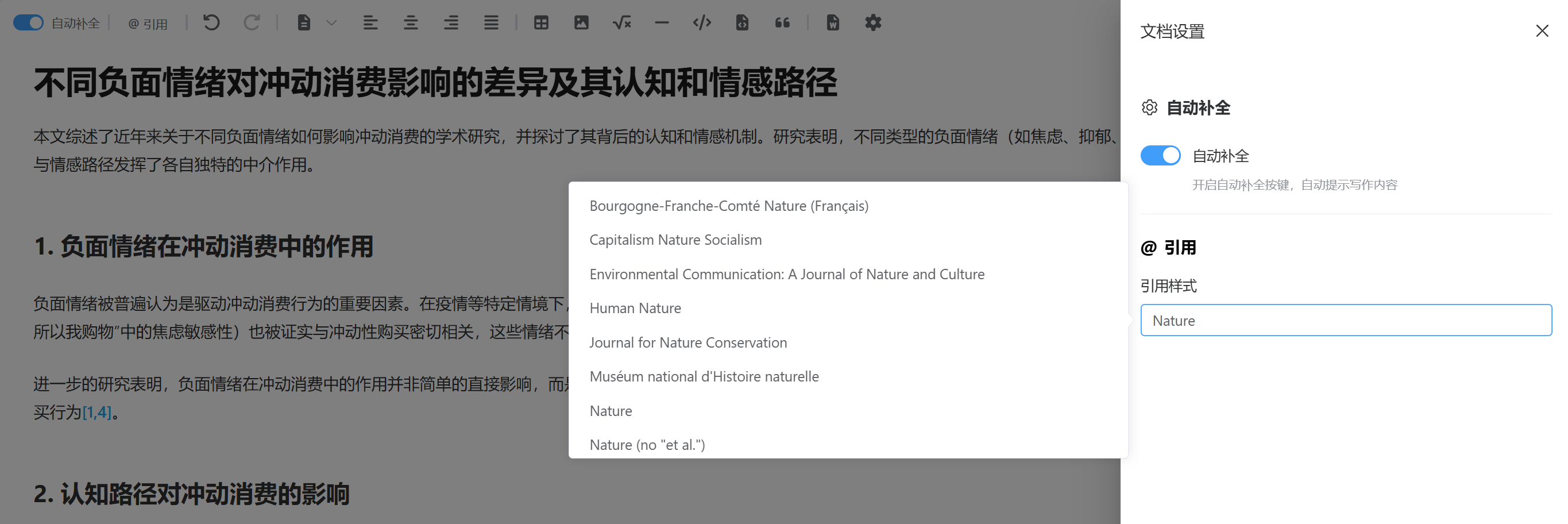Insert a table using the toolbar icon

click(540, 23)
